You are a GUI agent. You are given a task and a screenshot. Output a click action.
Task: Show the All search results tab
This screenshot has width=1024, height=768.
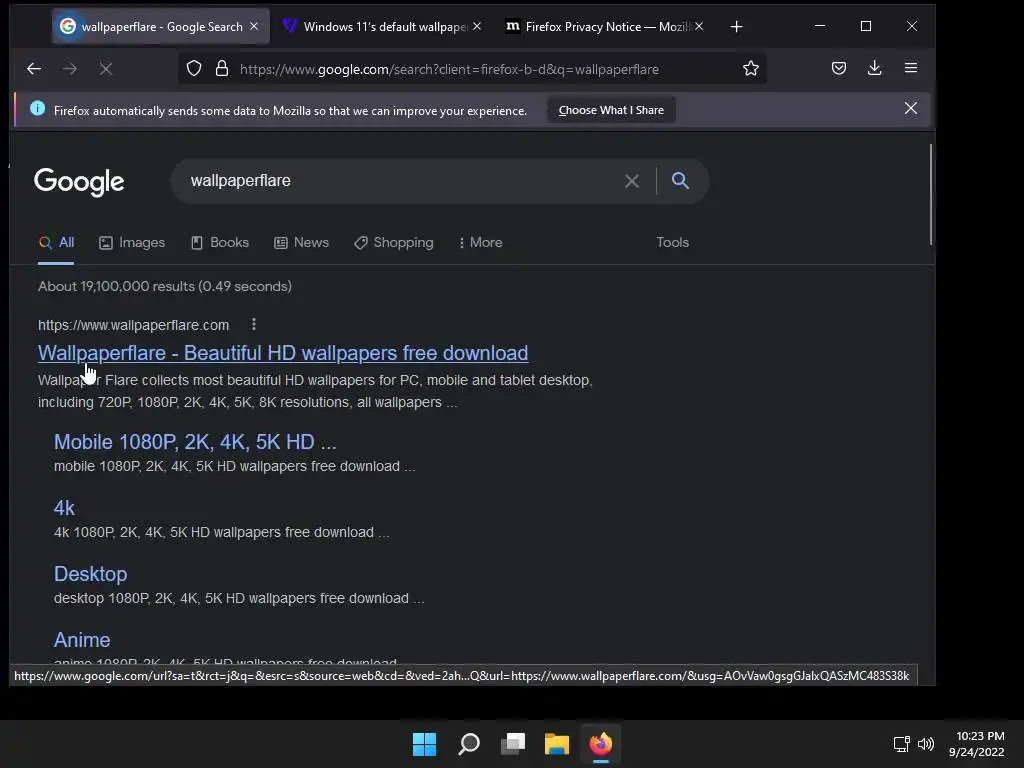point(56,242)
